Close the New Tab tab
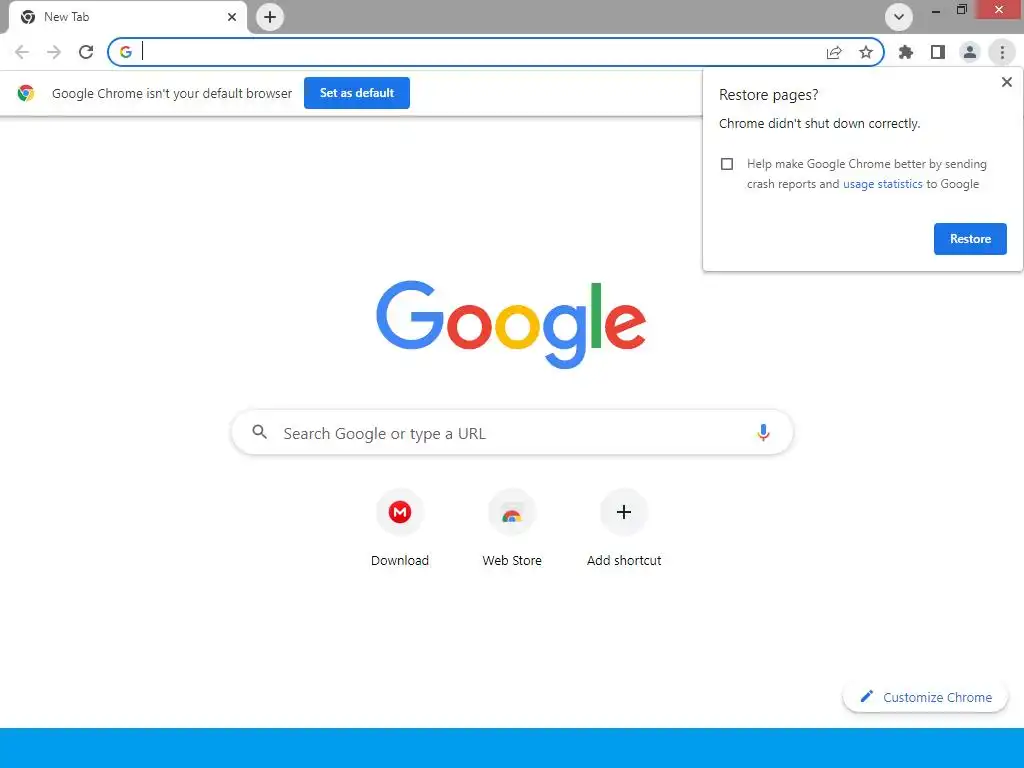The width and height of the screenshot is (1024, 768). [232, 17]
